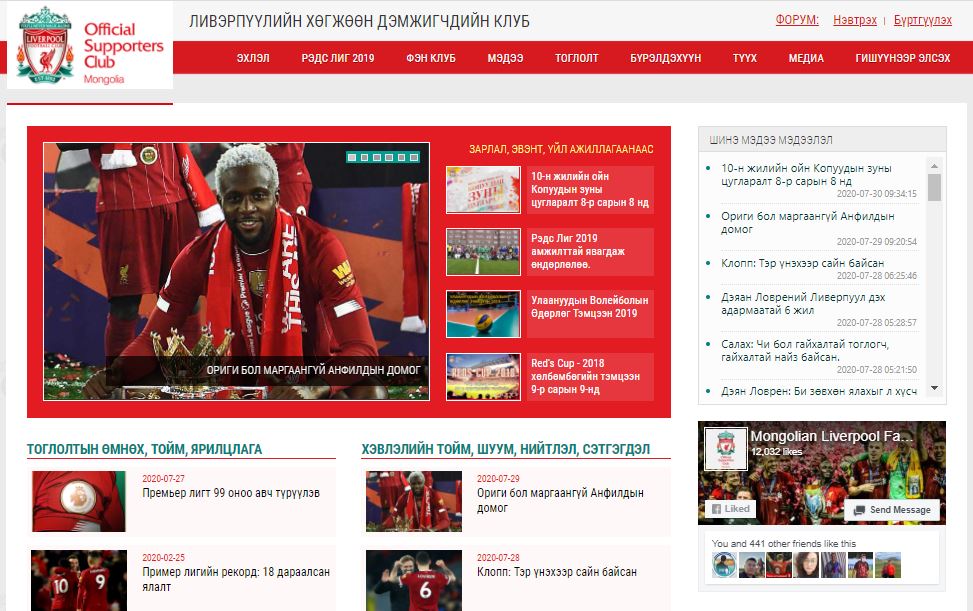
Task: Select the ТОГЛОЛТ menu item
Action: pos(576,58)
